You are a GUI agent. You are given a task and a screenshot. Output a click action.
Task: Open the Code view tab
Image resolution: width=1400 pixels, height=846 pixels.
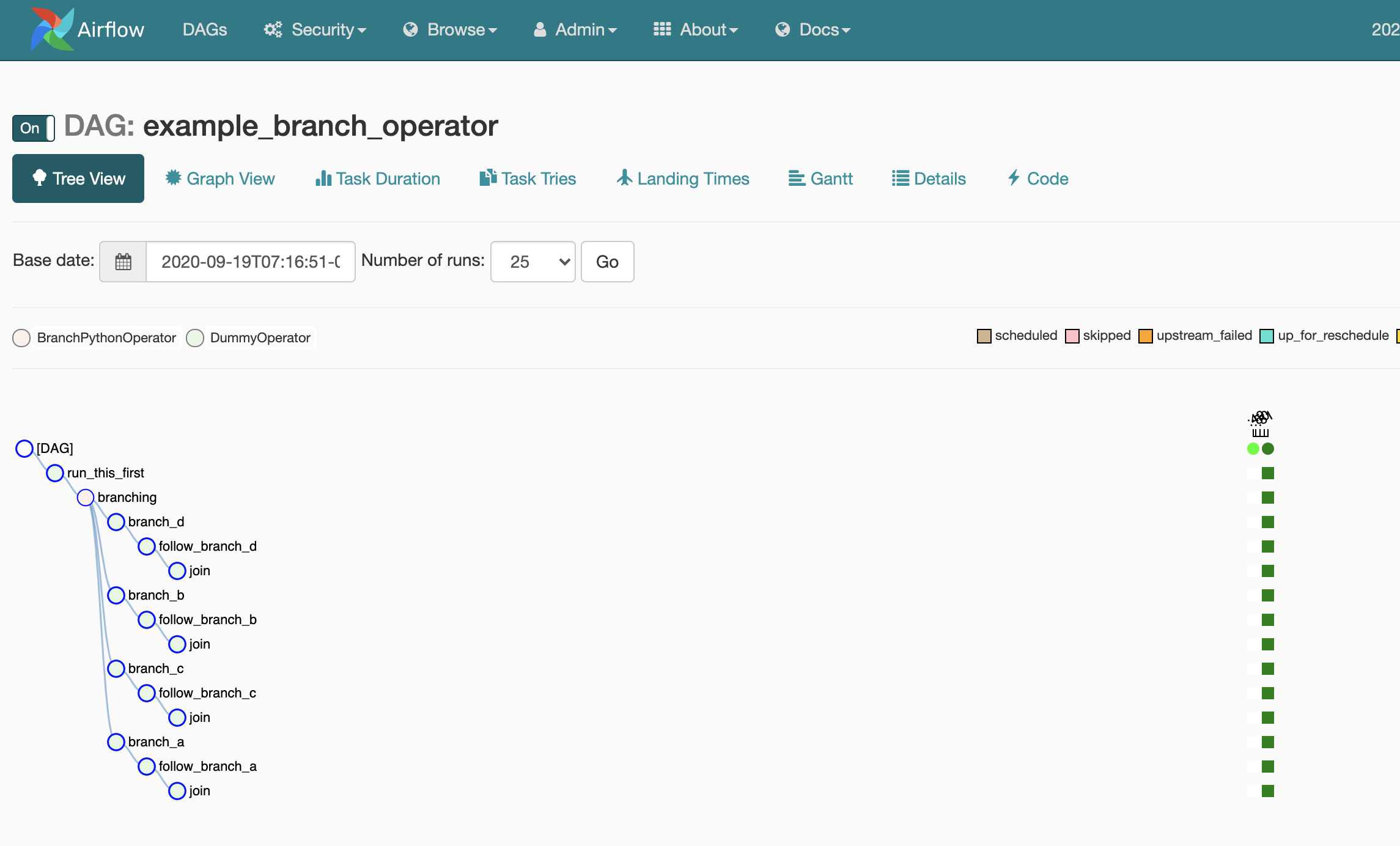coord(1038,178)
